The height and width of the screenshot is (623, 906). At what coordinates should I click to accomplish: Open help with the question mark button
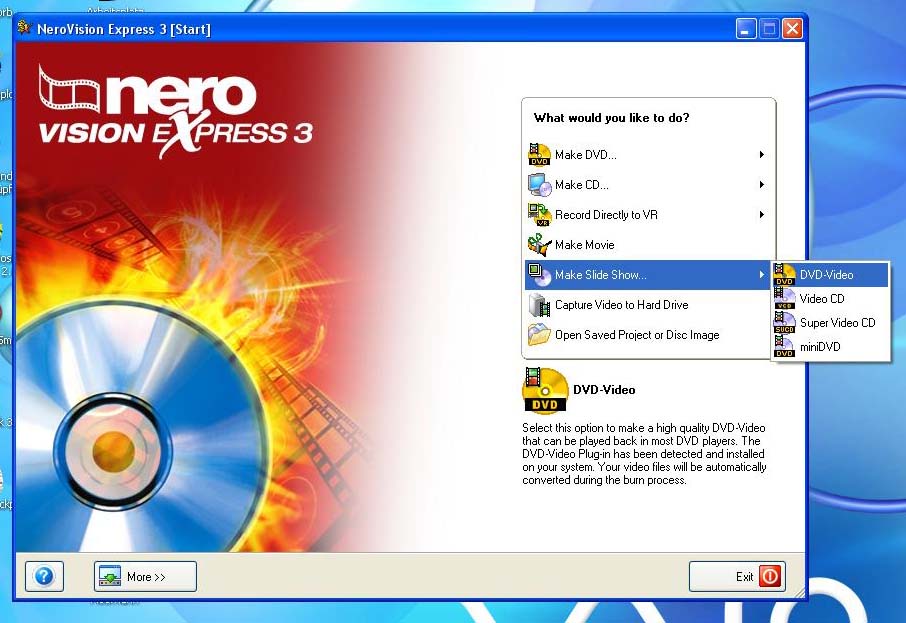[x=44, y=576]
